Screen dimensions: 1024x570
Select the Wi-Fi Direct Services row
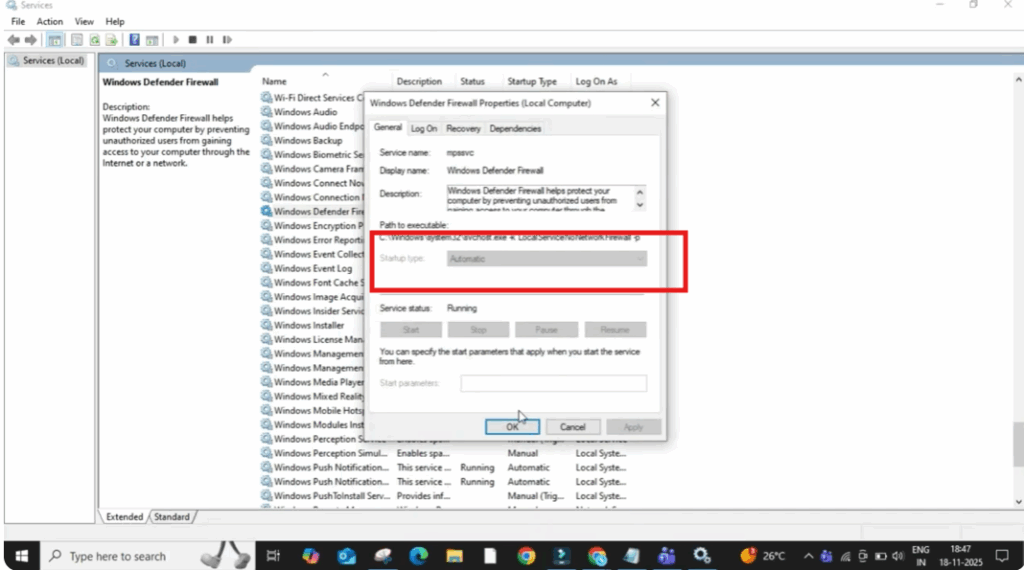(x=314, y=97)
